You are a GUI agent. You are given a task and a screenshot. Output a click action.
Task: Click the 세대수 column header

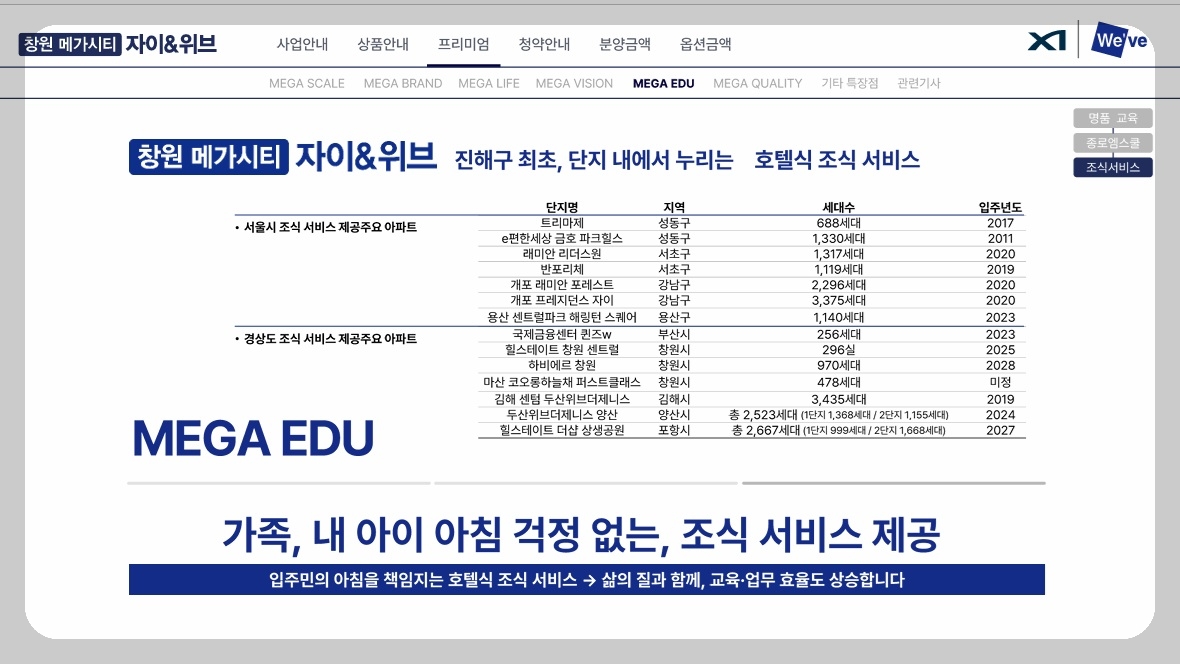[x=838, y=207]
